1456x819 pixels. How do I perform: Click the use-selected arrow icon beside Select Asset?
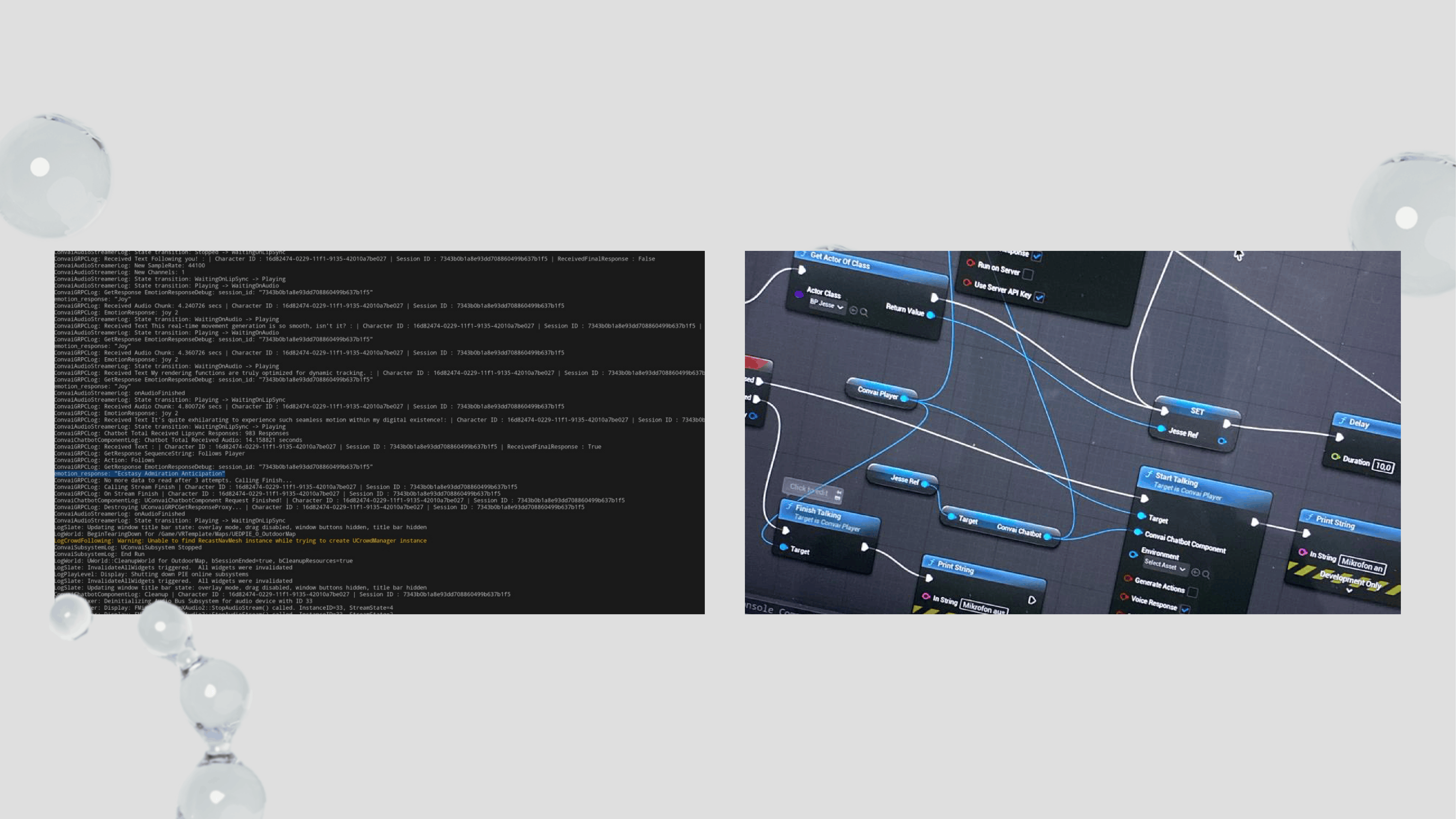pyautogui.click(x=1195, y=572)
